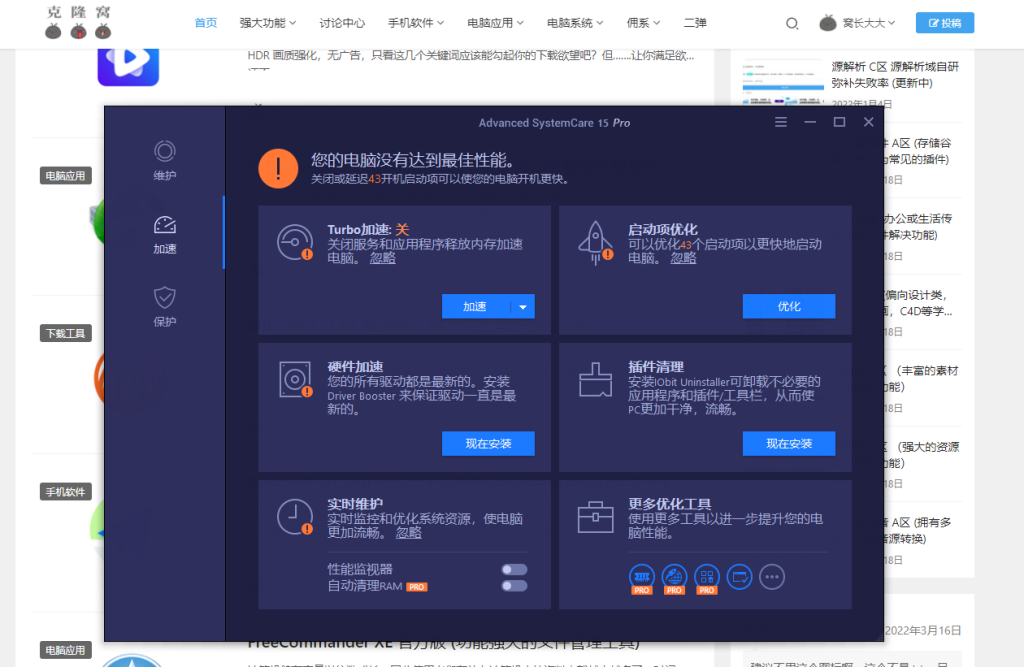Click the 硬件加速 disk drive icon
The width and height of the screenshot is (1024, 667).
point(295,380)
